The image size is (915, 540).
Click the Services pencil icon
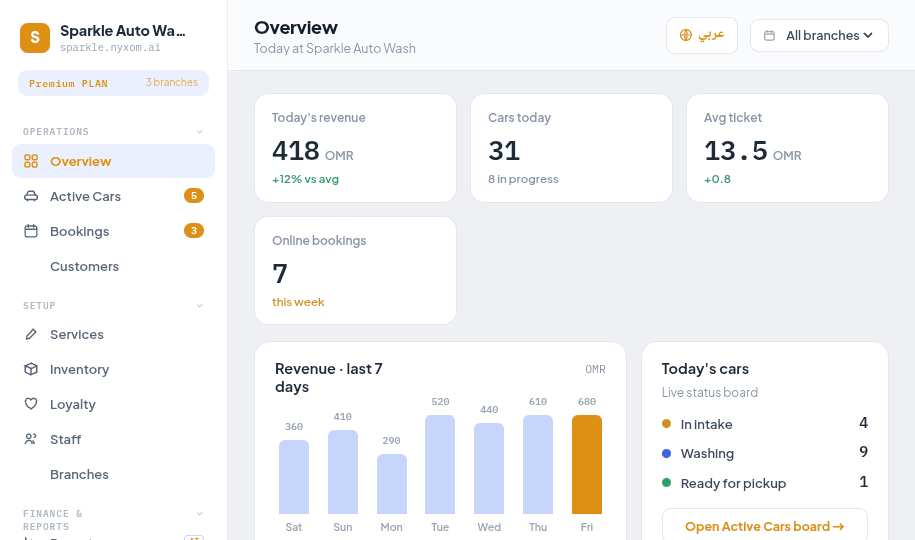coord(31,334)
